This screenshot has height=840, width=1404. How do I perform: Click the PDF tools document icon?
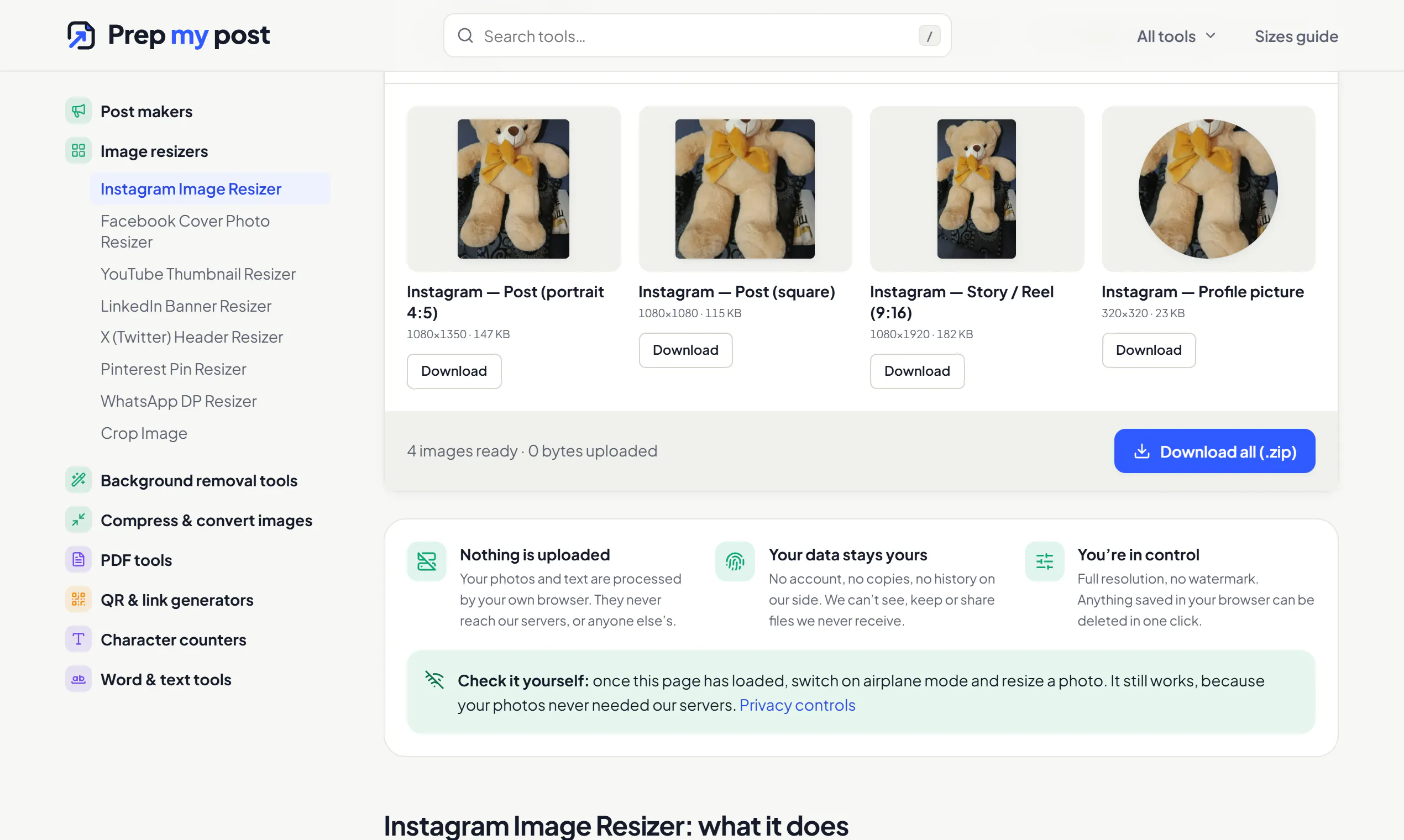[78, 559]
